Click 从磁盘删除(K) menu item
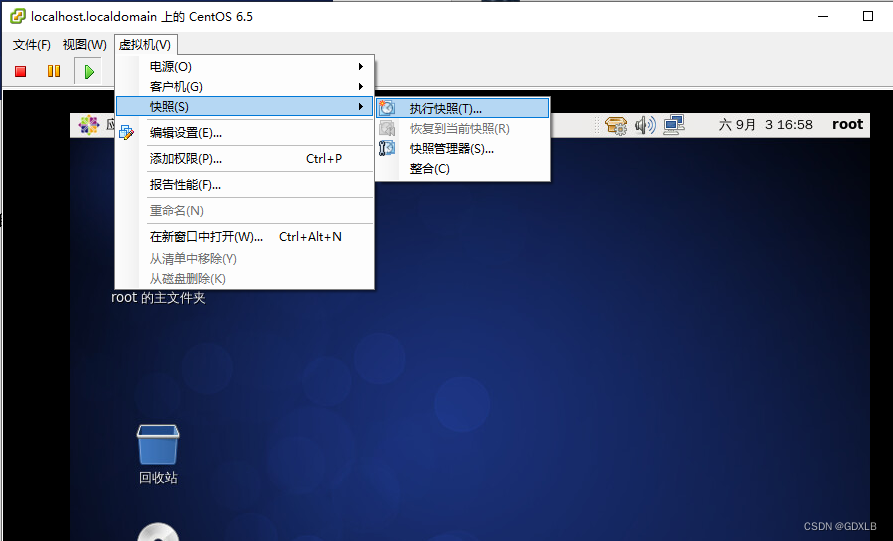 pyautogui.click(x=245, y=278)
